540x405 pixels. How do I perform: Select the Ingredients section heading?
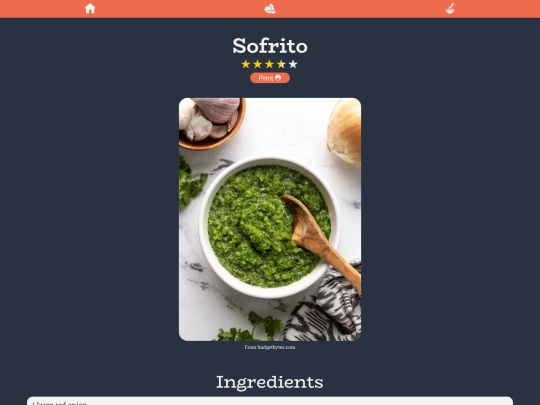(x=270, y=382)
